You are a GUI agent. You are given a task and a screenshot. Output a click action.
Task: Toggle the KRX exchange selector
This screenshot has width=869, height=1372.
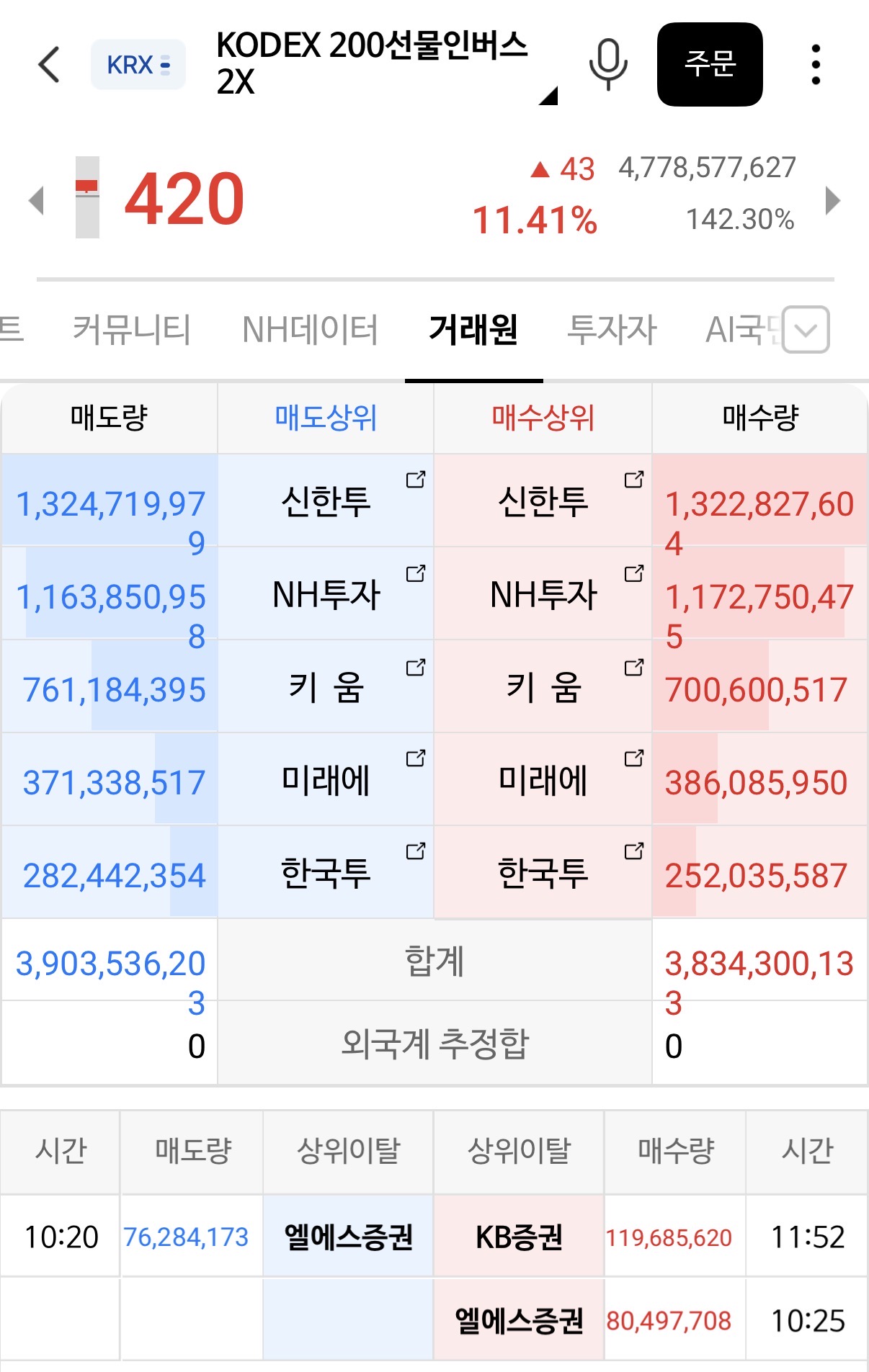(x=138, y=65)
